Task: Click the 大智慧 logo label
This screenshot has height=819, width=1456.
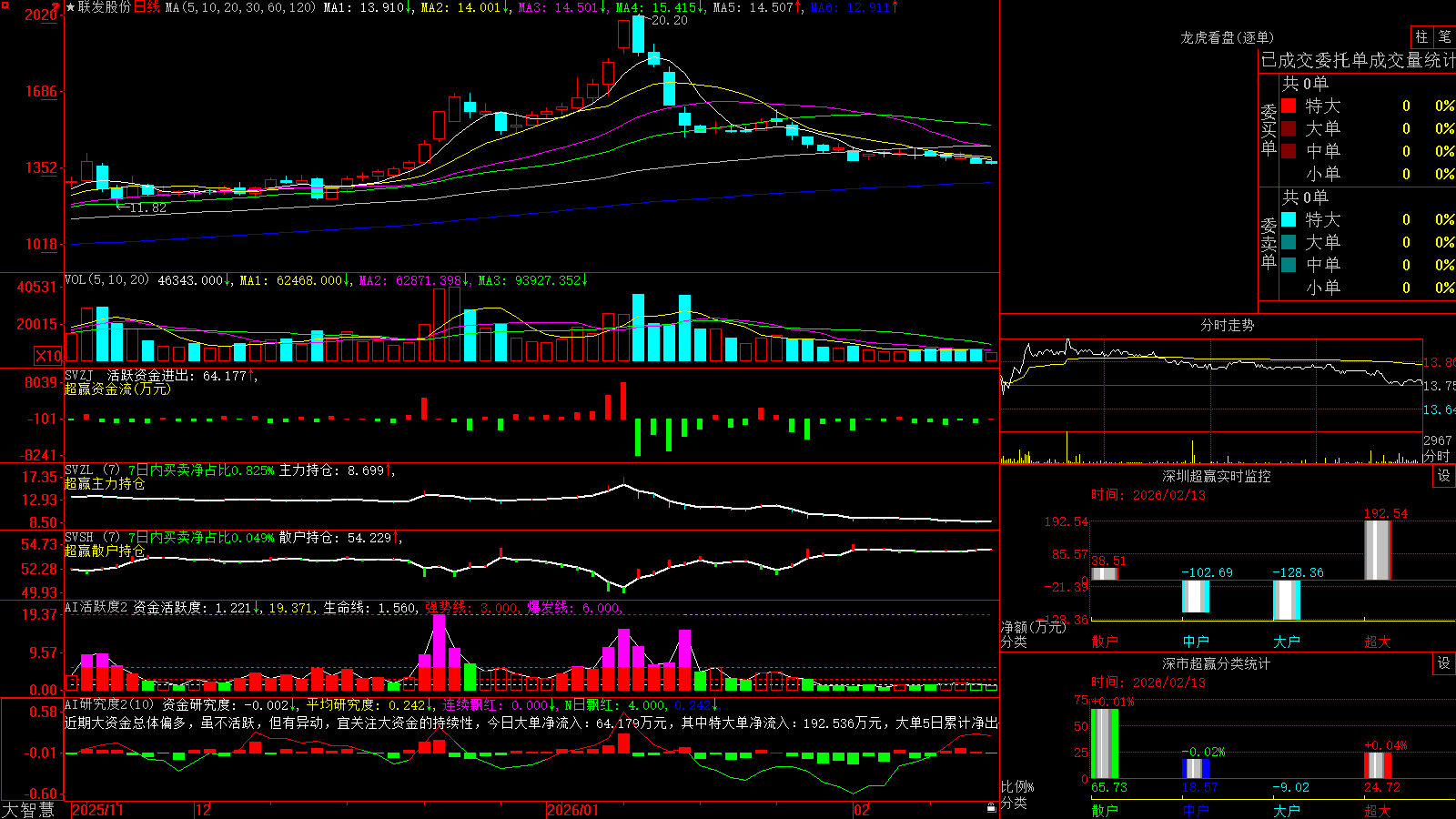Action: pyautogui.click(x=28, y=810)
